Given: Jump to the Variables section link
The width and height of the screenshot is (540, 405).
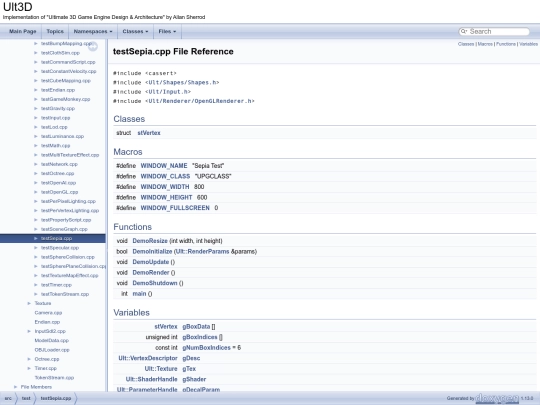Looking at the screenshot, I should (x=528, y=44).
